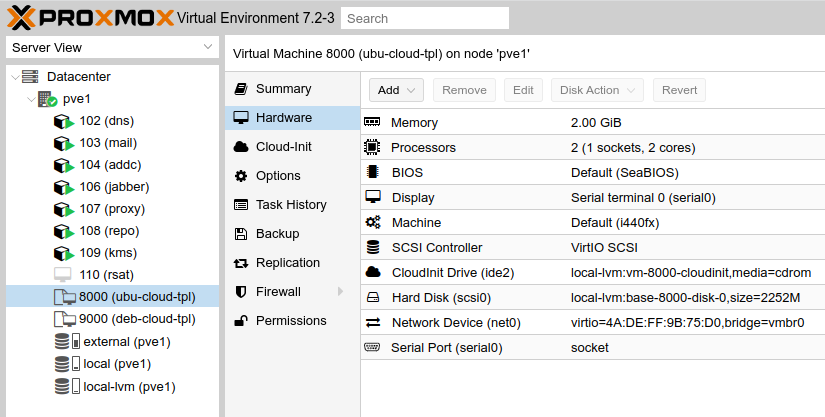825x417 pixels.
Task: Click the Processors CPU chip icon
Action: click(372, 147)
